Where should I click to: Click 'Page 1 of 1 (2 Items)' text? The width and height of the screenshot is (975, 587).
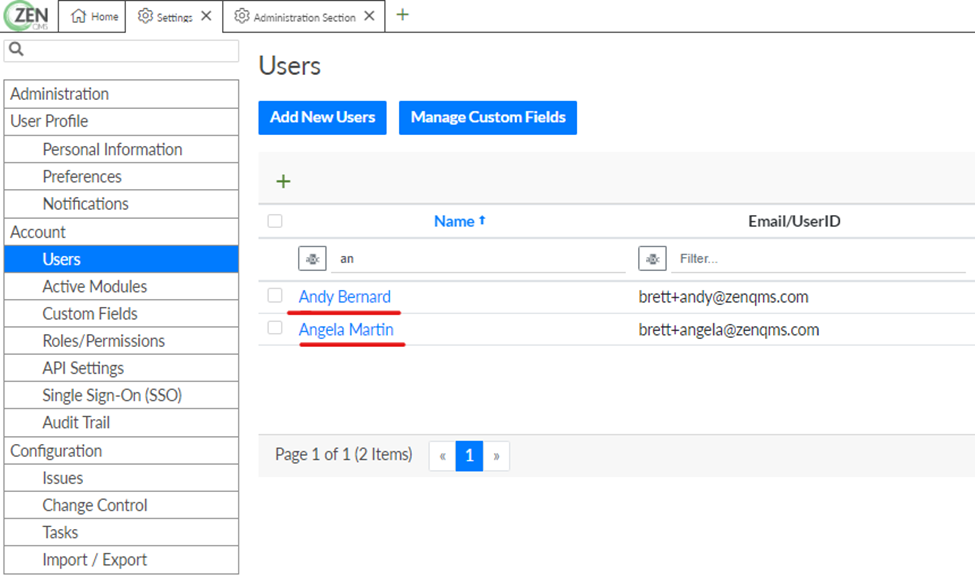coord(343,455)
